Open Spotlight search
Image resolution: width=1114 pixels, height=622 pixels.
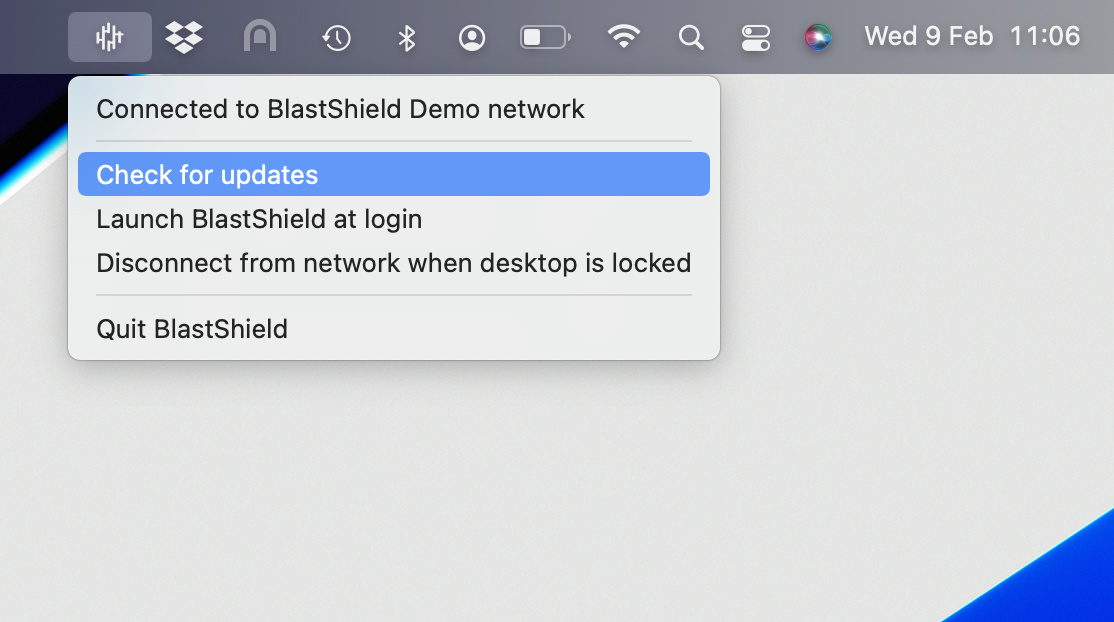tap(690, 36)
